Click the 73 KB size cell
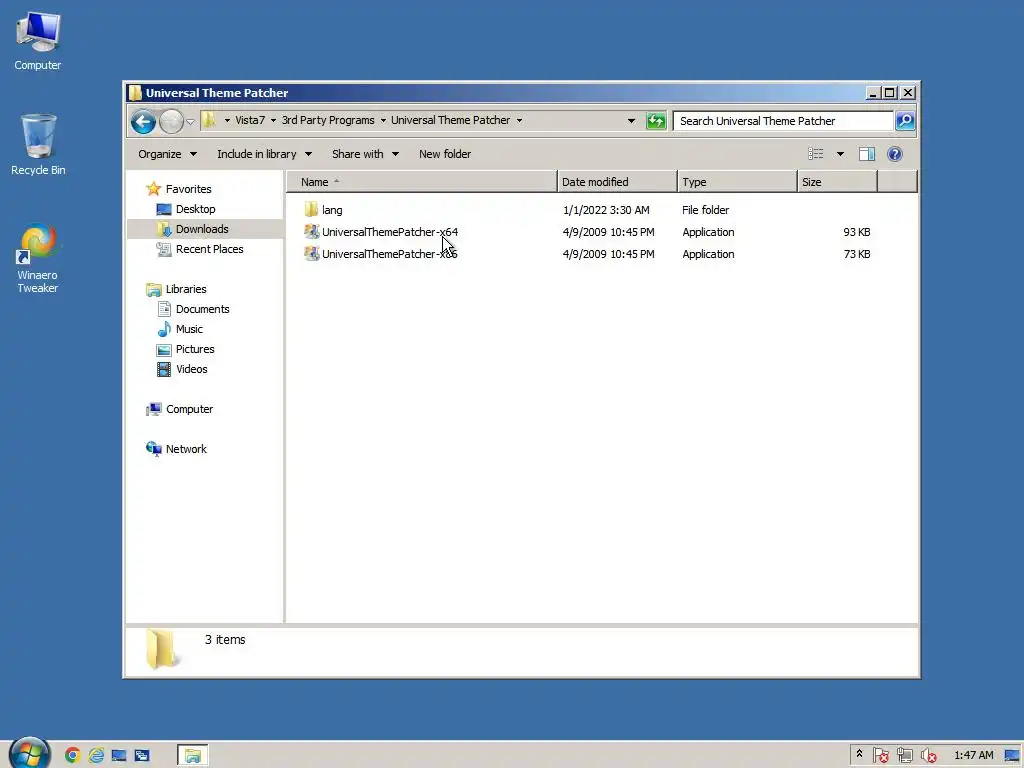Screen dimensions: 1024x768 (x=856, y=254)
